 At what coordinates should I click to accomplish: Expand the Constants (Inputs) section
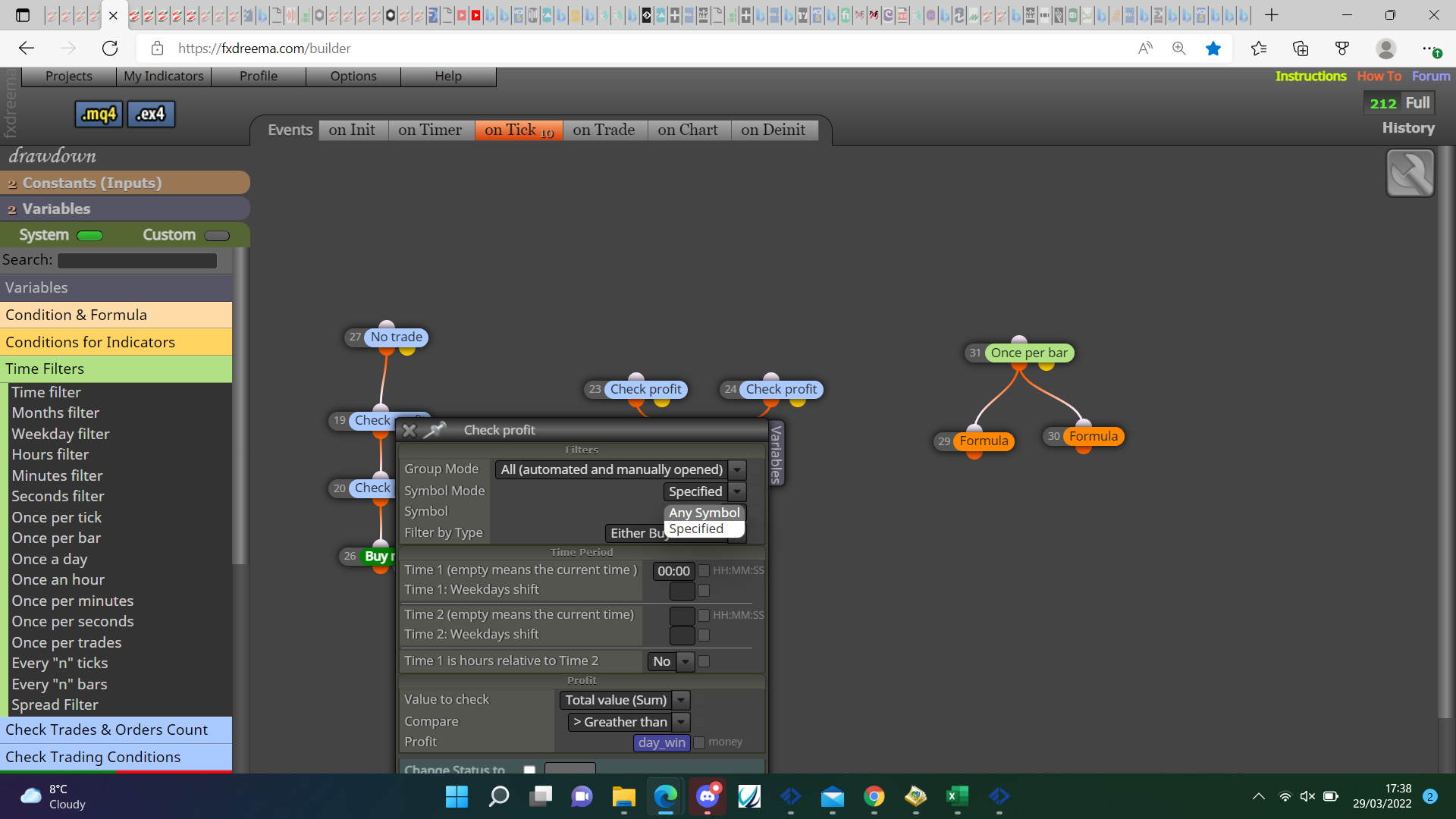pyautogui.click(x=125, y=183)
